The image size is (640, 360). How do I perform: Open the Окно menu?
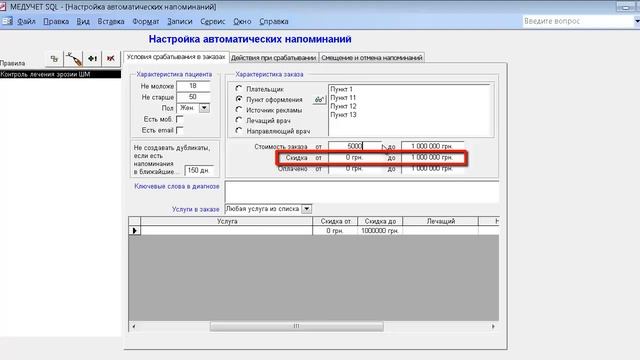point(242,22)
